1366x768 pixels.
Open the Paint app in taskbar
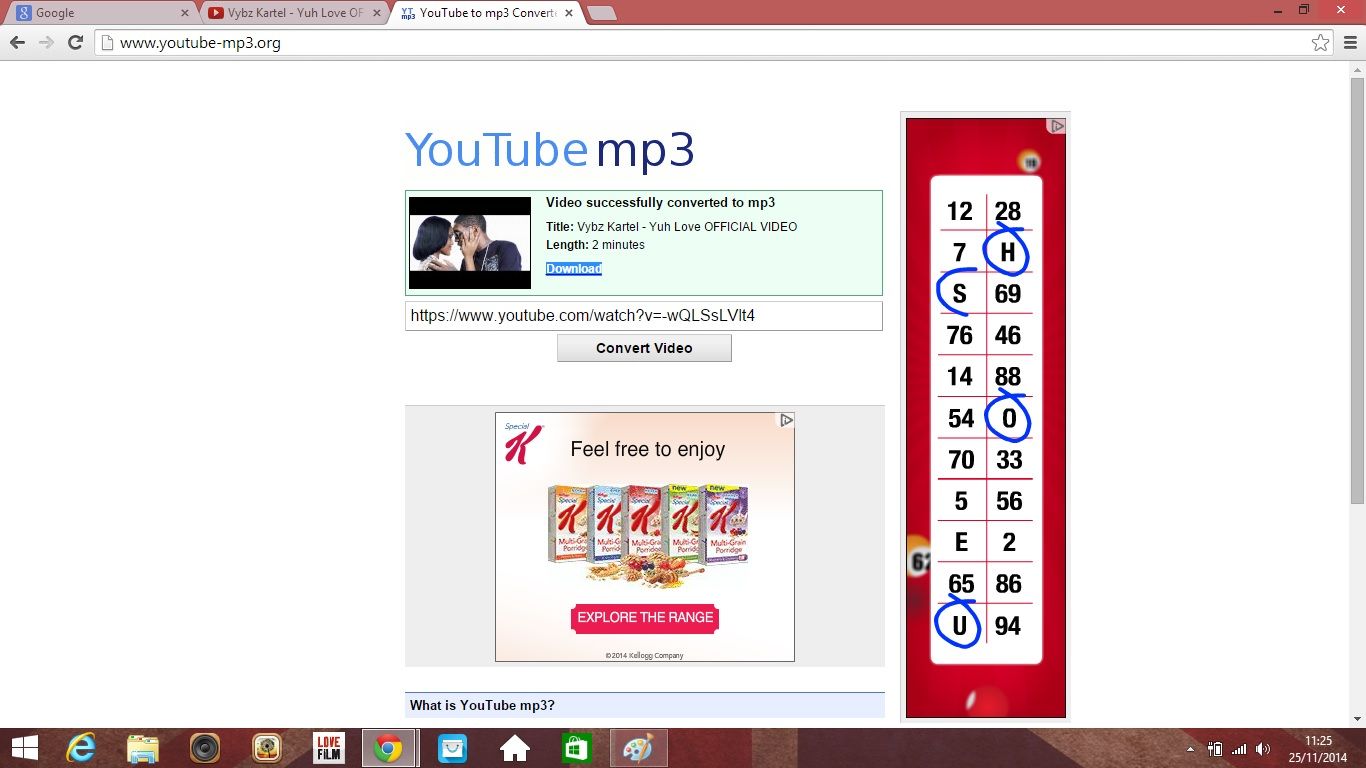pos(638,748)
